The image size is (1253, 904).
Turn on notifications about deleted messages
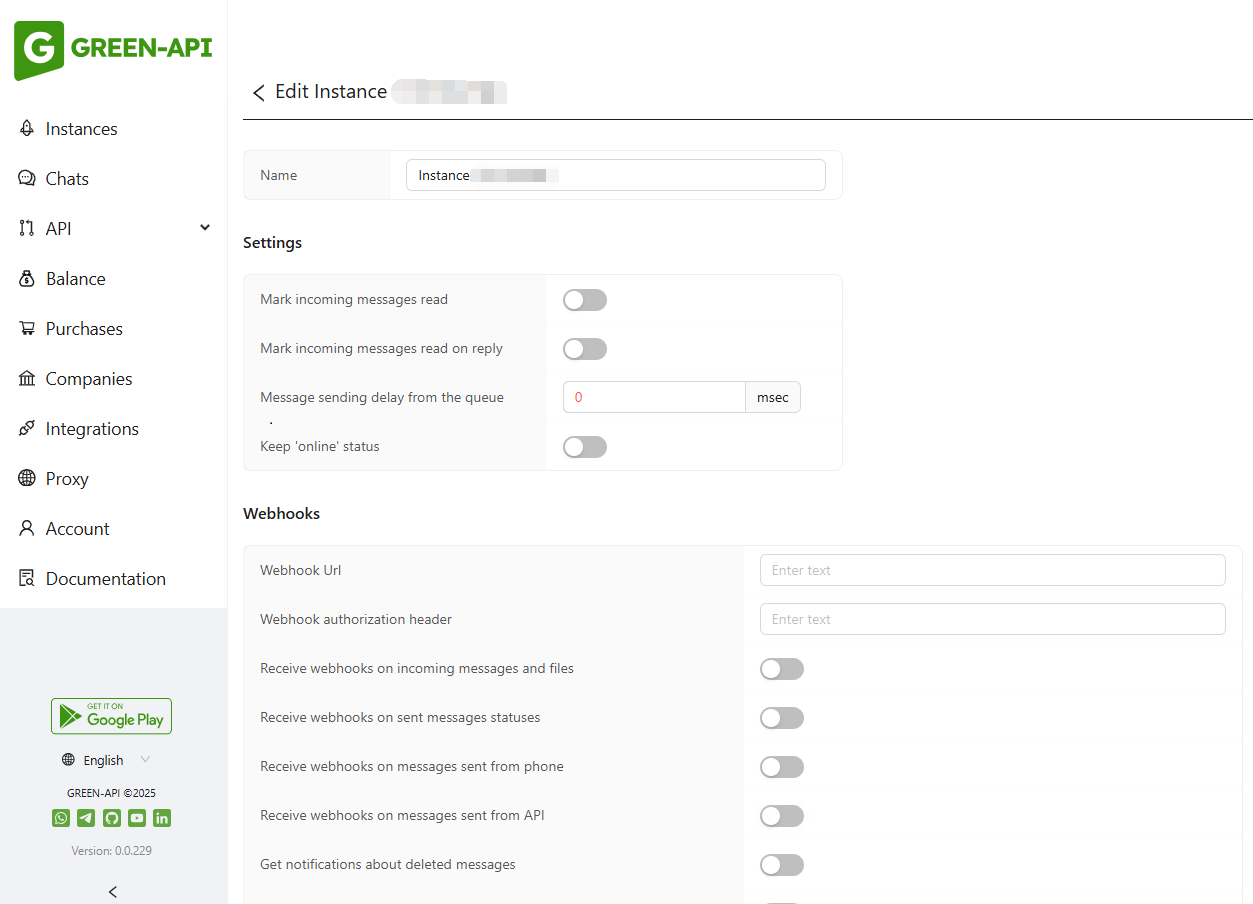click(x=782, y=865)
